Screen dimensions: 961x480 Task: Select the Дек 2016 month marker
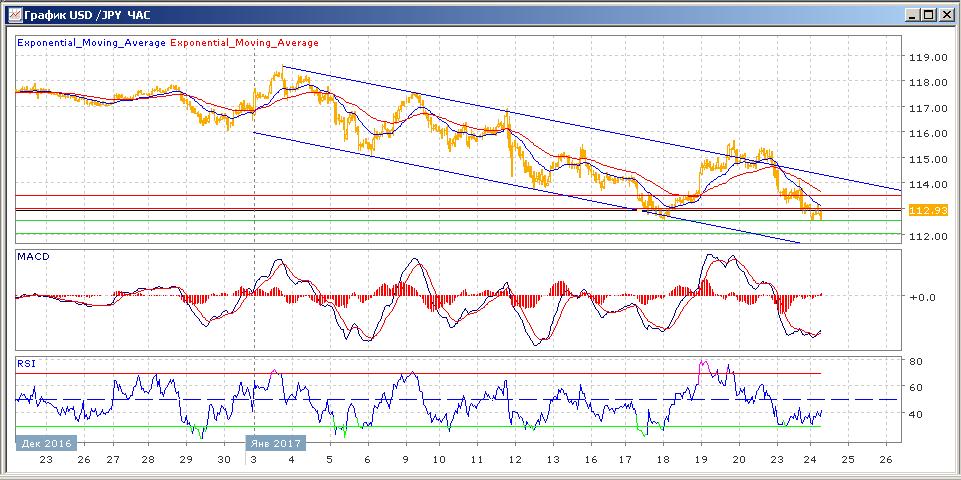pos(45,441)
